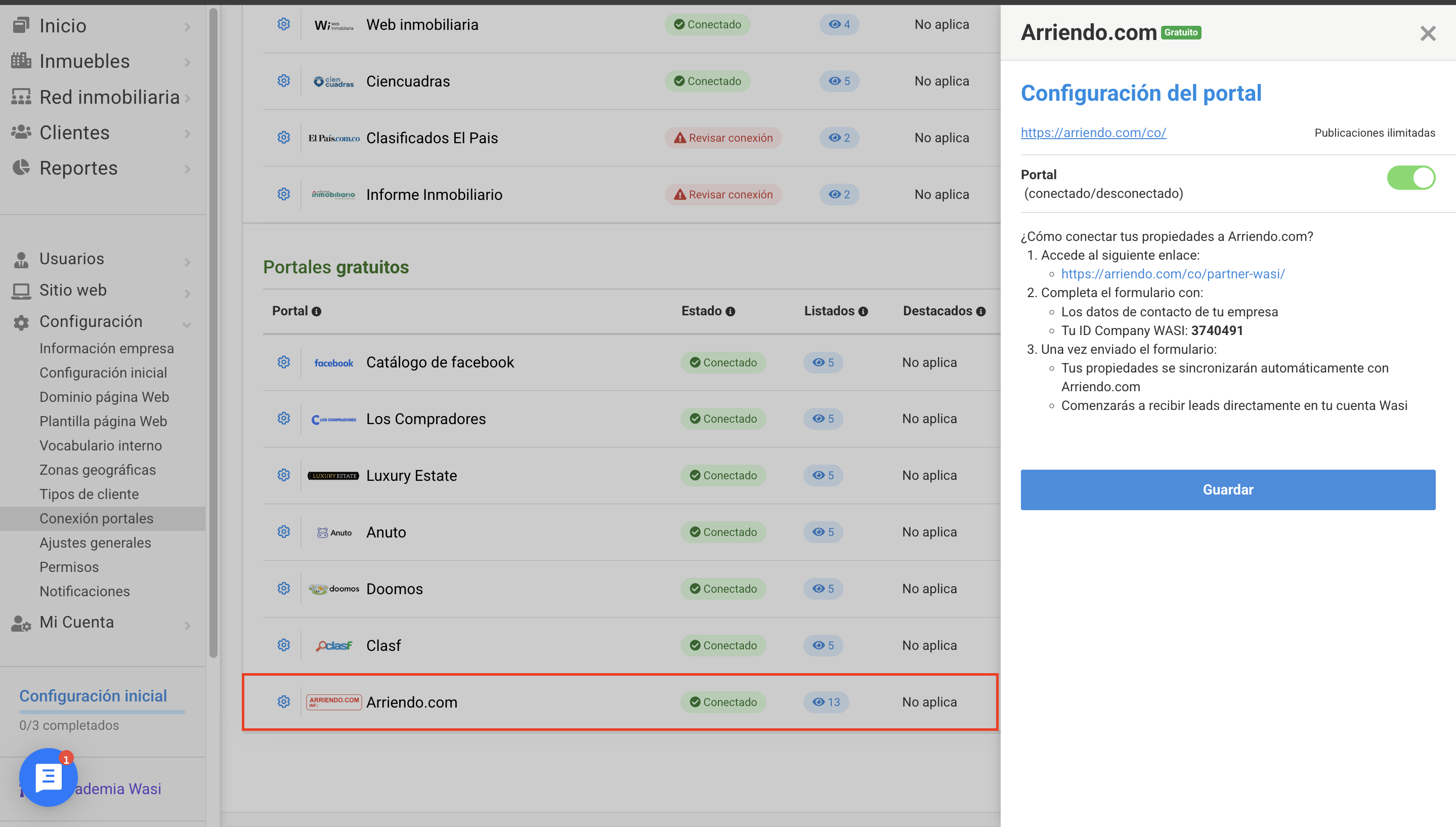Screen dimensions: 1456x827
Task: Click the Conectado status of Doomos
Action: pos(723,589)
